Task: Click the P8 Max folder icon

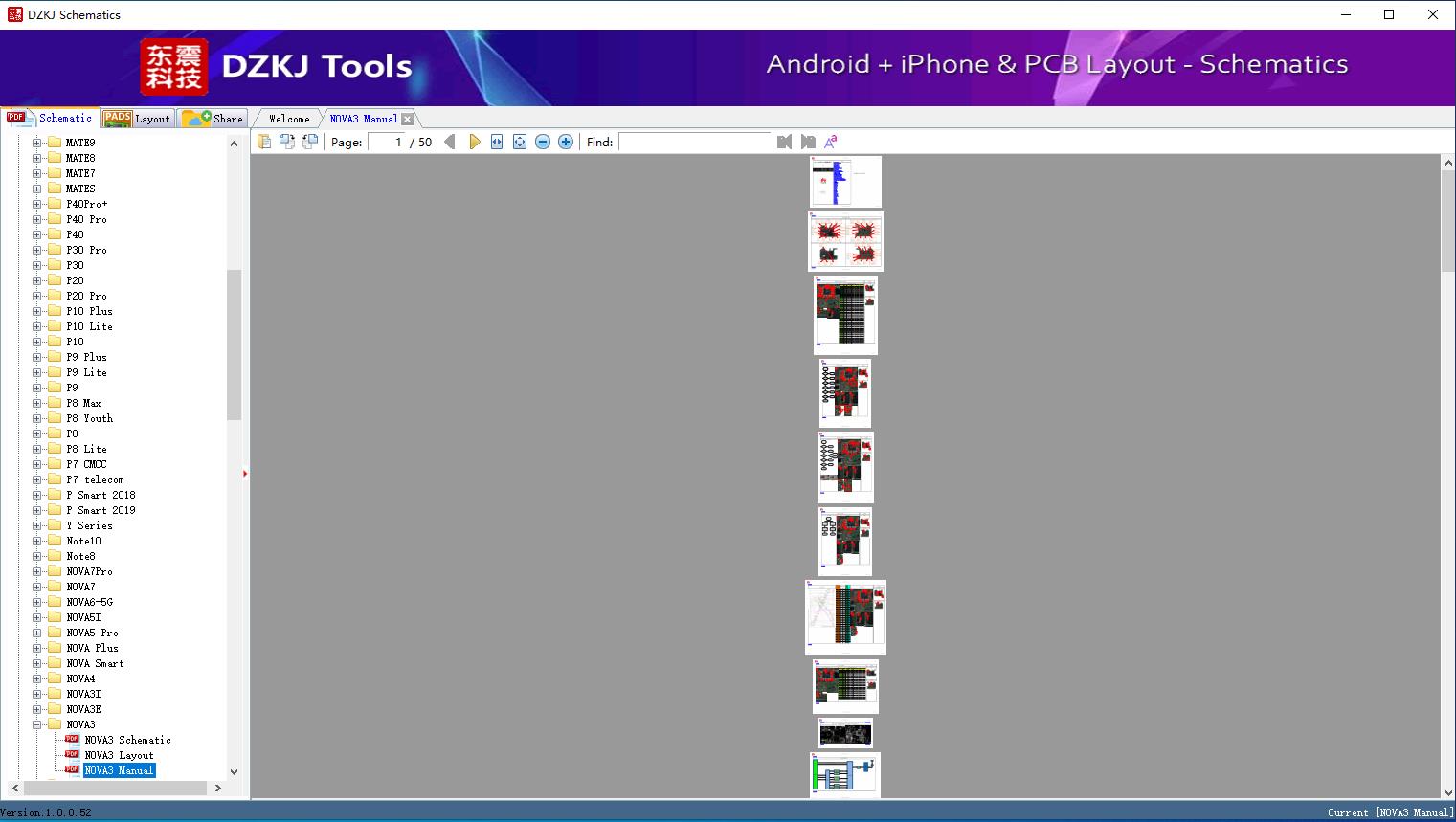Action: click(x=55, y=403)
